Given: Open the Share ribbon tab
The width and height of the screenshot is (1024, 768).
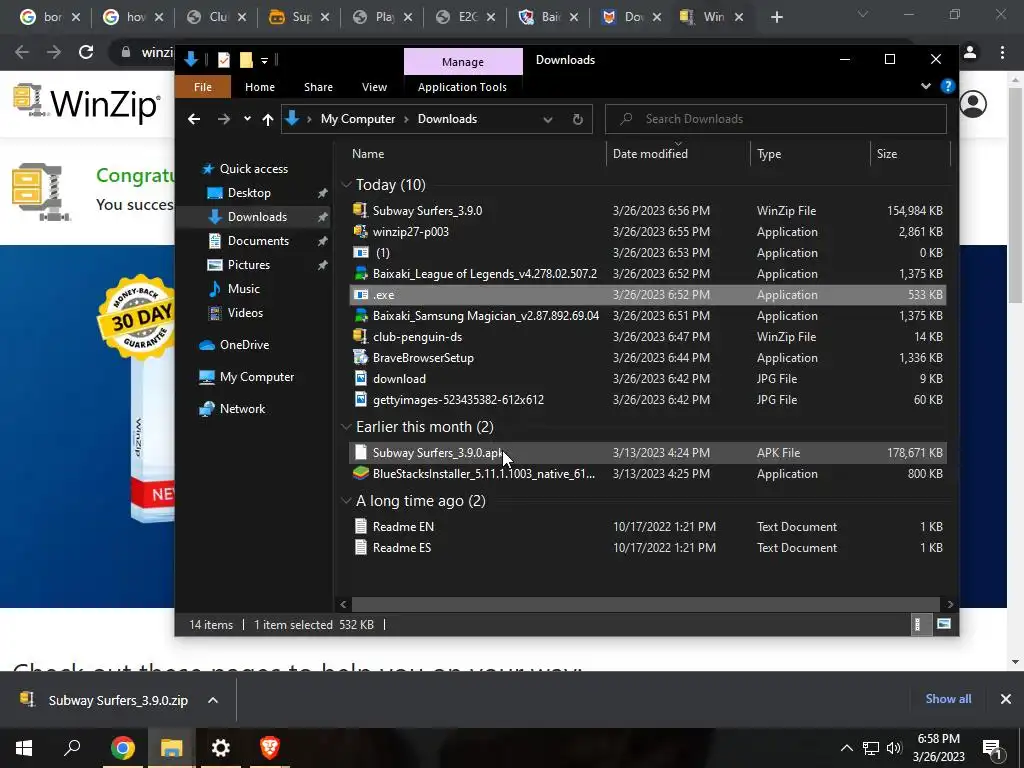Looking at the screenshot, I should click(x=318, y=87).
